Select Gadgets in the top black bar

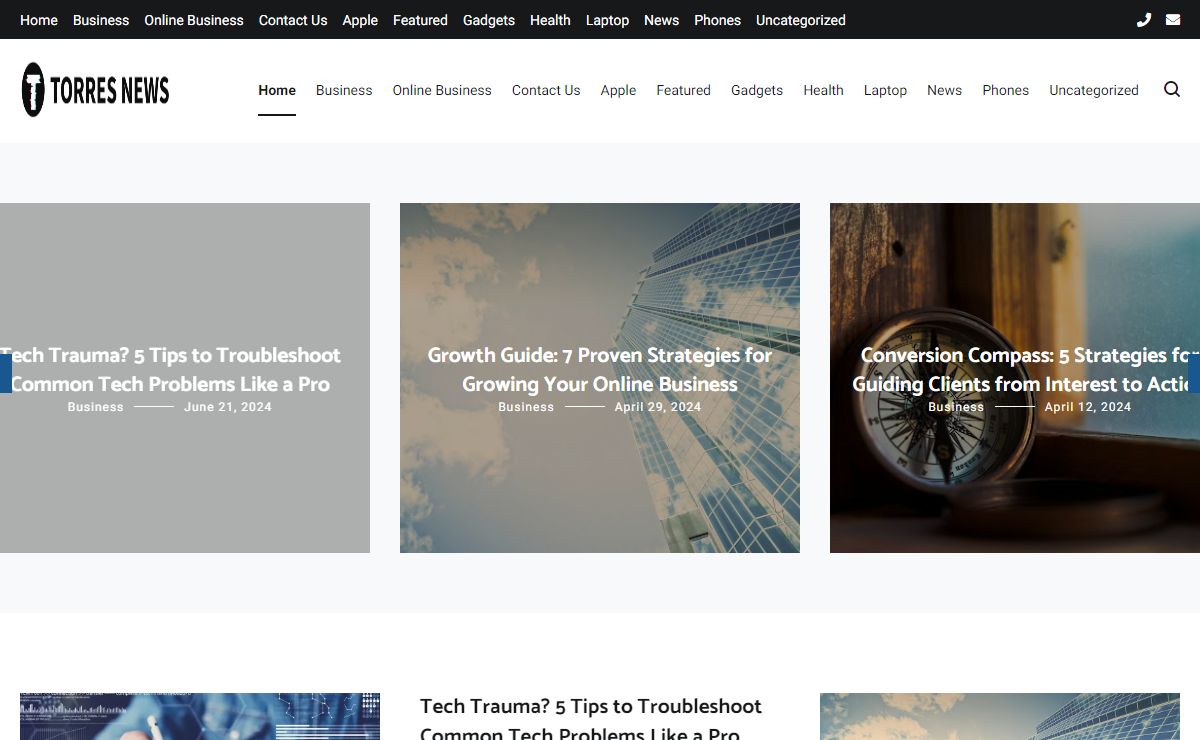[x=489, y=20]
